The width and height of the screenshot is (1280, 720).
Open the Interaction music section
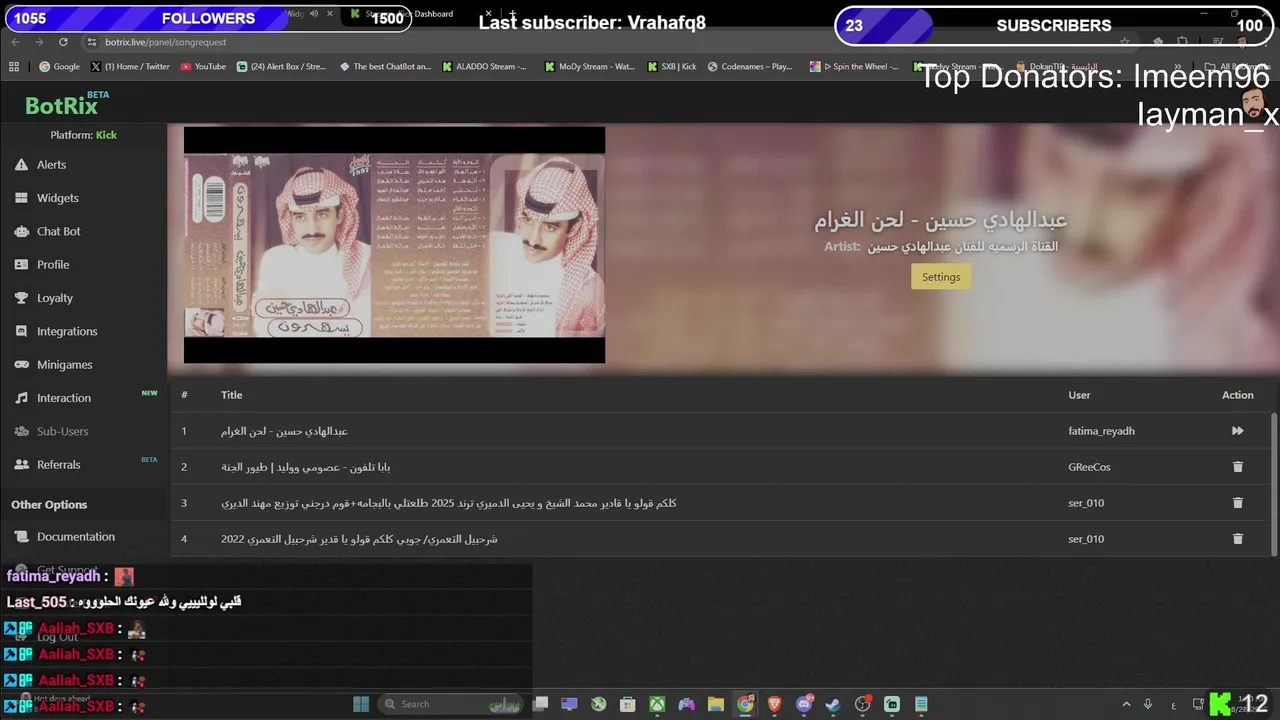[x=63, y=398]
